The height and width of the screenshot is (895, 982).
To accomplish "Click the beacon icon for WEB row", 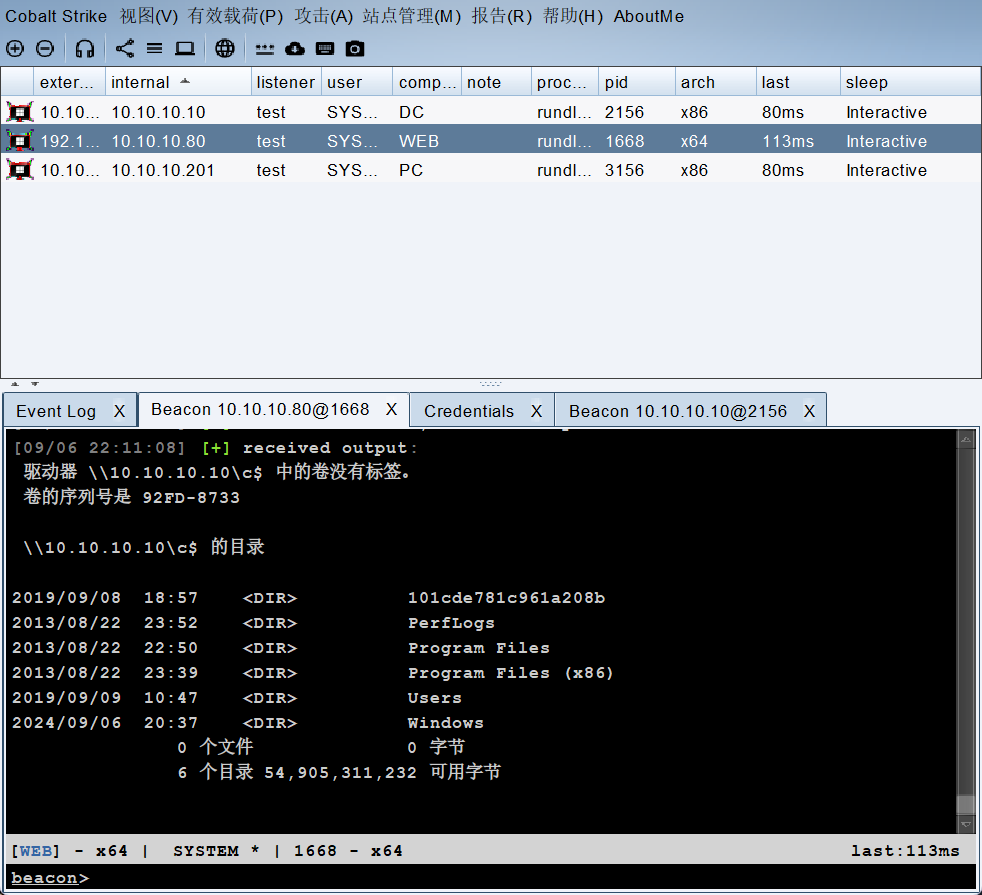I will tap(19, 141).
